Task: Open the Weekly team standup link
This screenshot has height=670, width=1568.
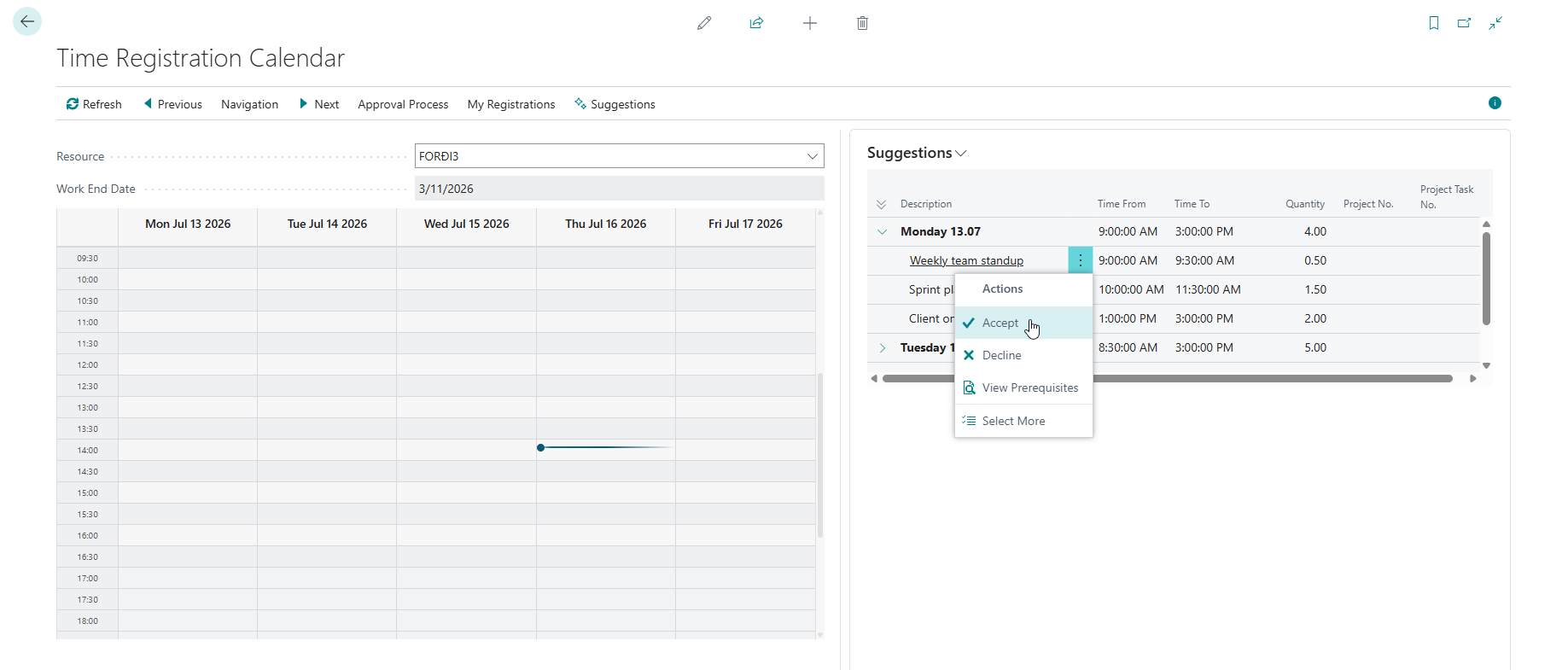Action: (966, 260)
